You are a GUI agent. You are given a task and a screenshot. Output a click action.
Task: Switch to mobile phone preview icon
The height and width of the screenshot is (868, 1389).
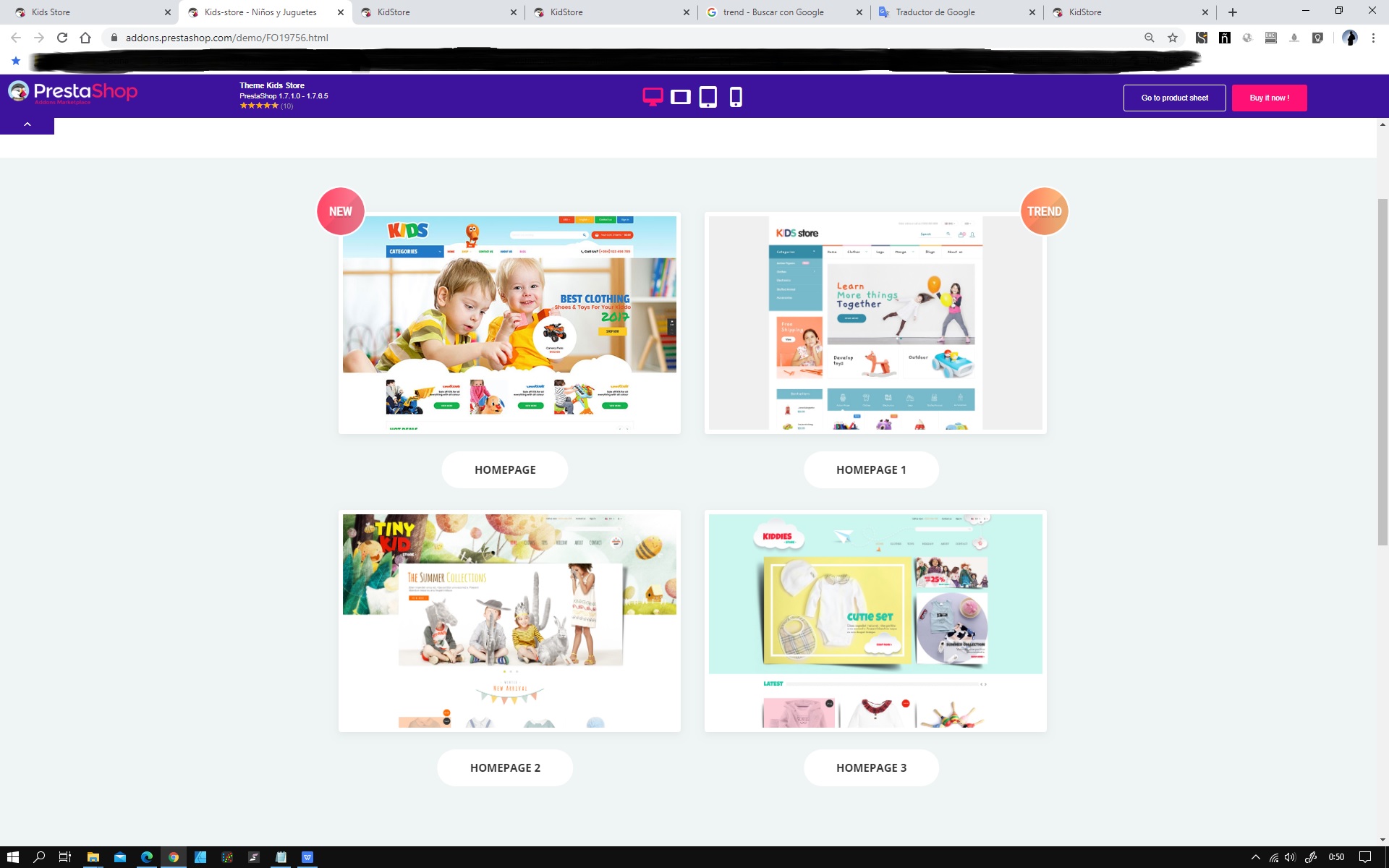(x=735, y=96)
